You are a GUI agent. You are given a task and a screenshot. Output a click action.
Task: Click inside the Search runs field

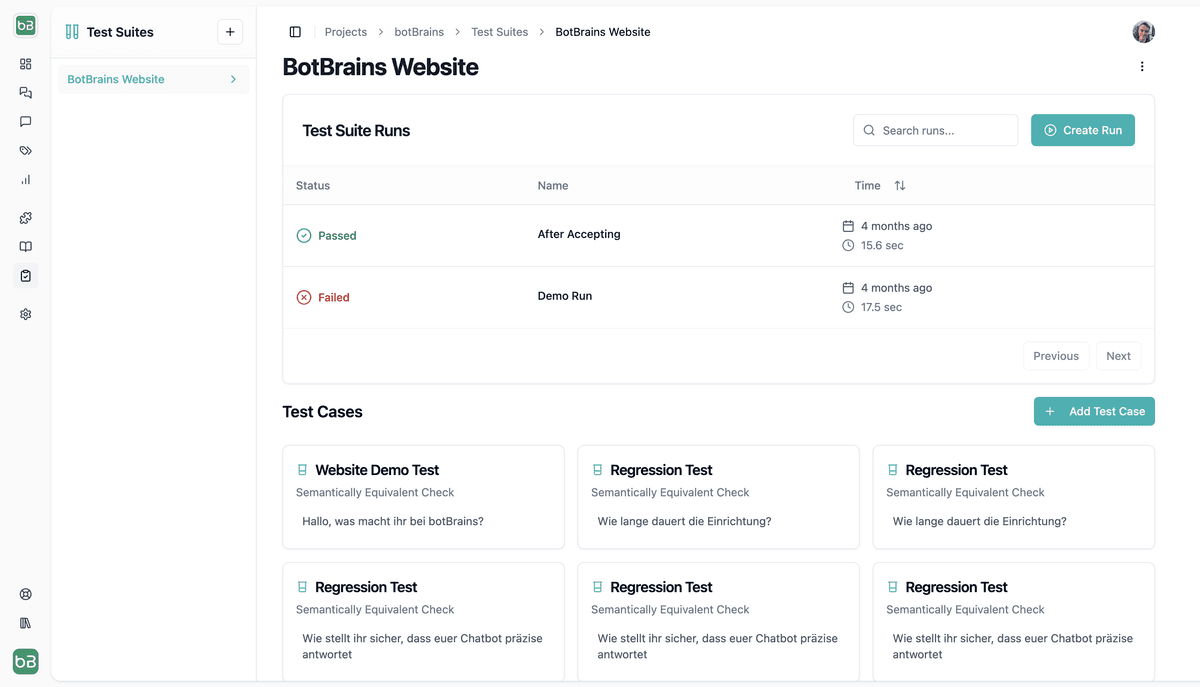click(935, 130)
